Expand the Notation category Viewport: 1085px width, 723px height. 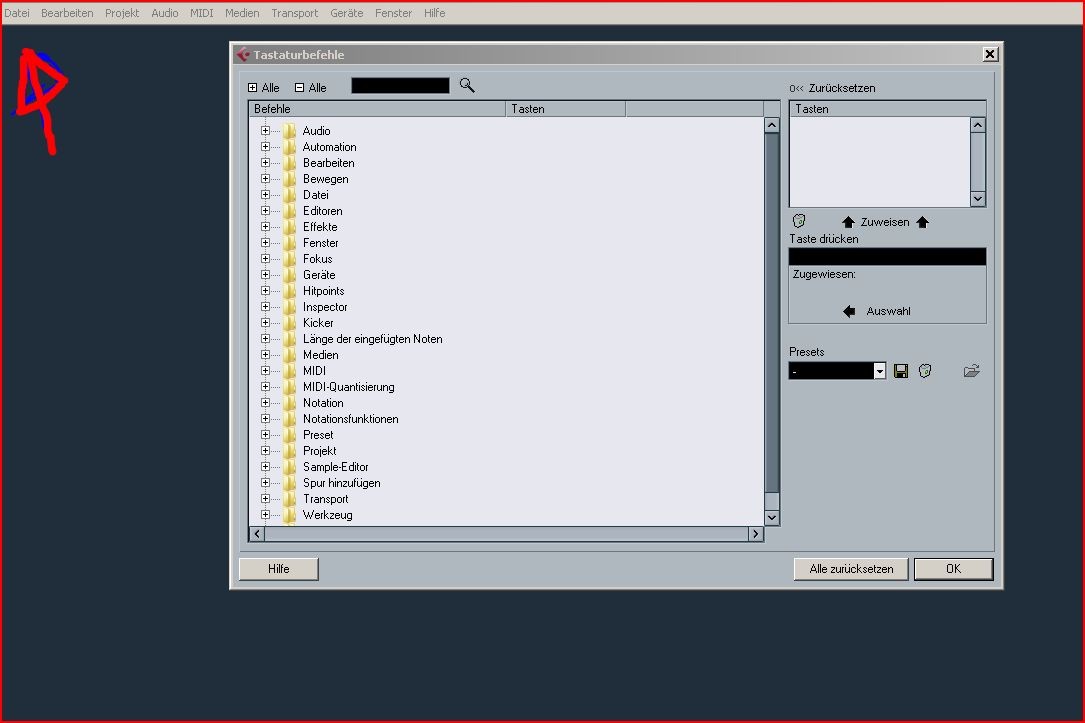265,403
